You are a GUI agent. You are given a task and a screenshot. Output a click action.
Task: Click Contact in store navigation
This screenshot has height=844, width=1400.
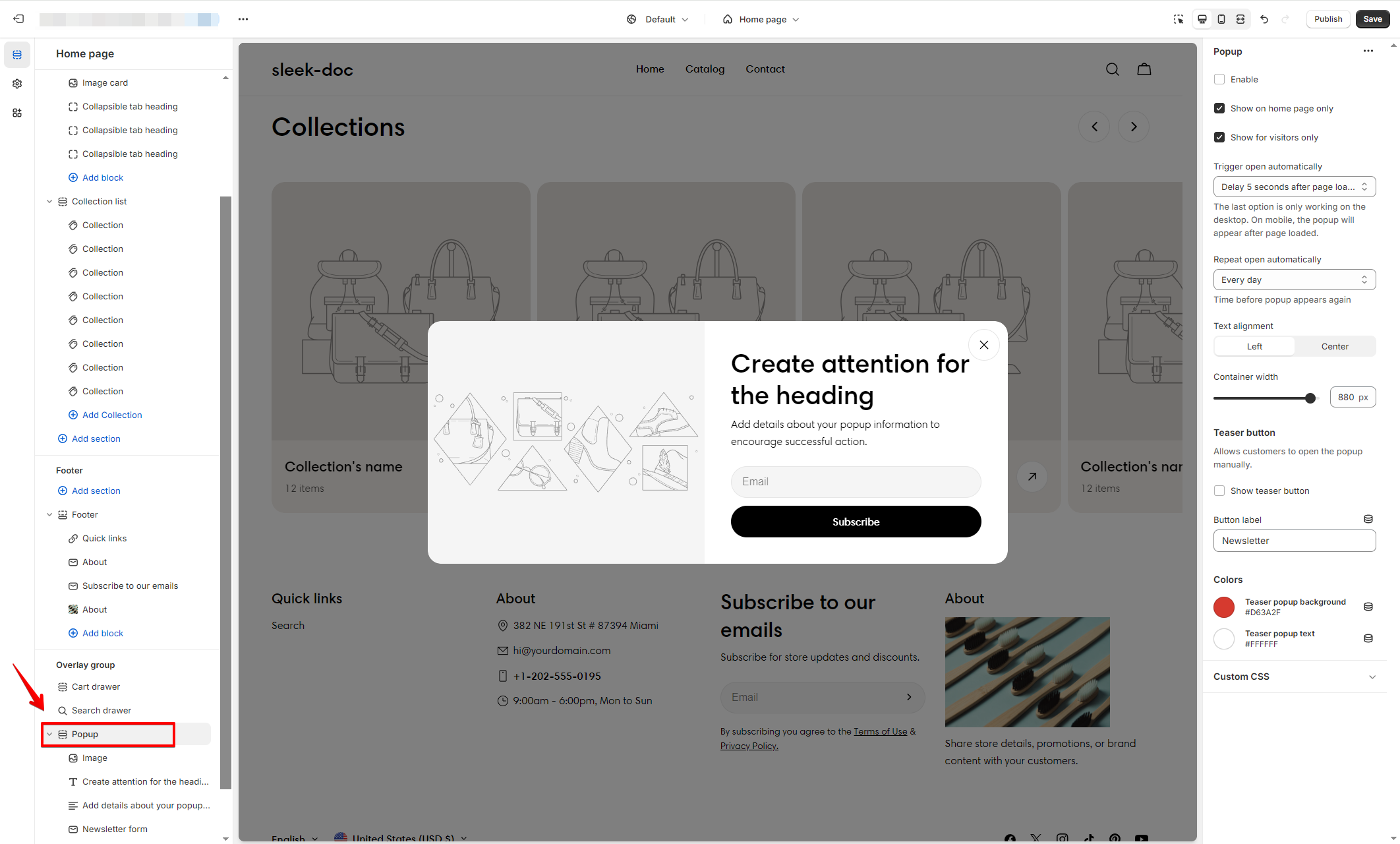tap(765, 69)
